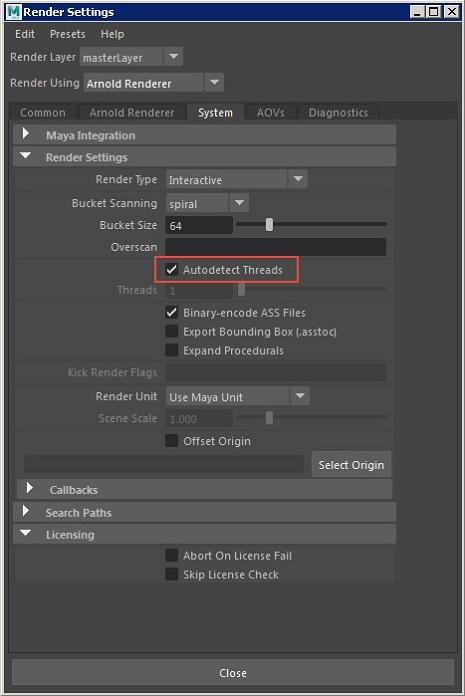Click the Bucket Size slider handle
Image resolution: width=465 pixels, height=696 pixels.
pyautogui.click(x=269, y=225)
